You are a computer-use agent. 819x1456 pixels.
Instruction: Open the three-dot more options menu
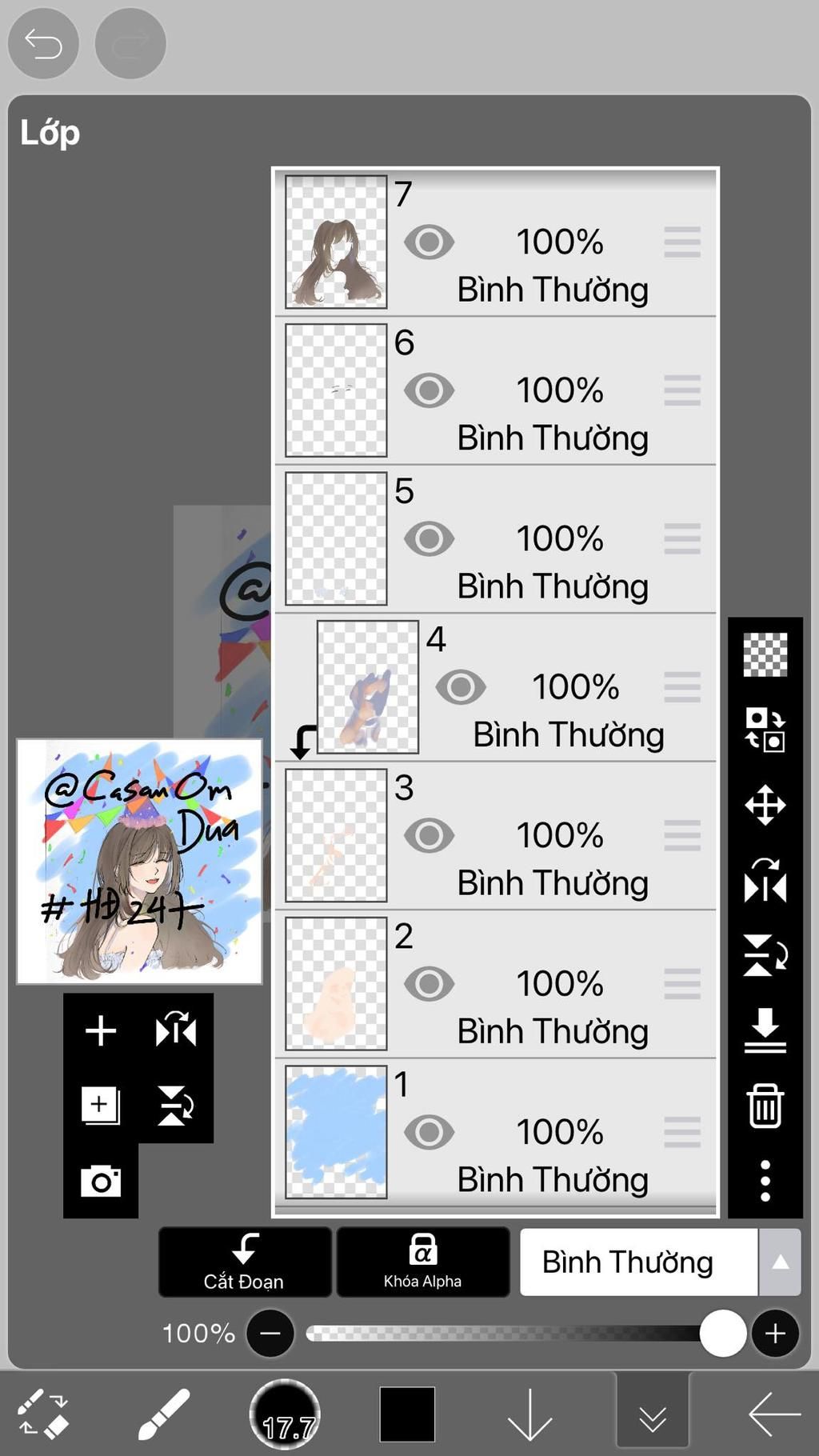[765, 1181]
